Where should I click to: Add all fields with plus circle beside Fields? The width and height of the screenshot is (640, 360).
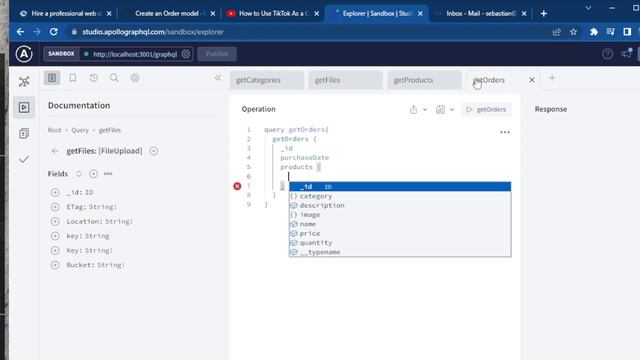tap(93, 174)
